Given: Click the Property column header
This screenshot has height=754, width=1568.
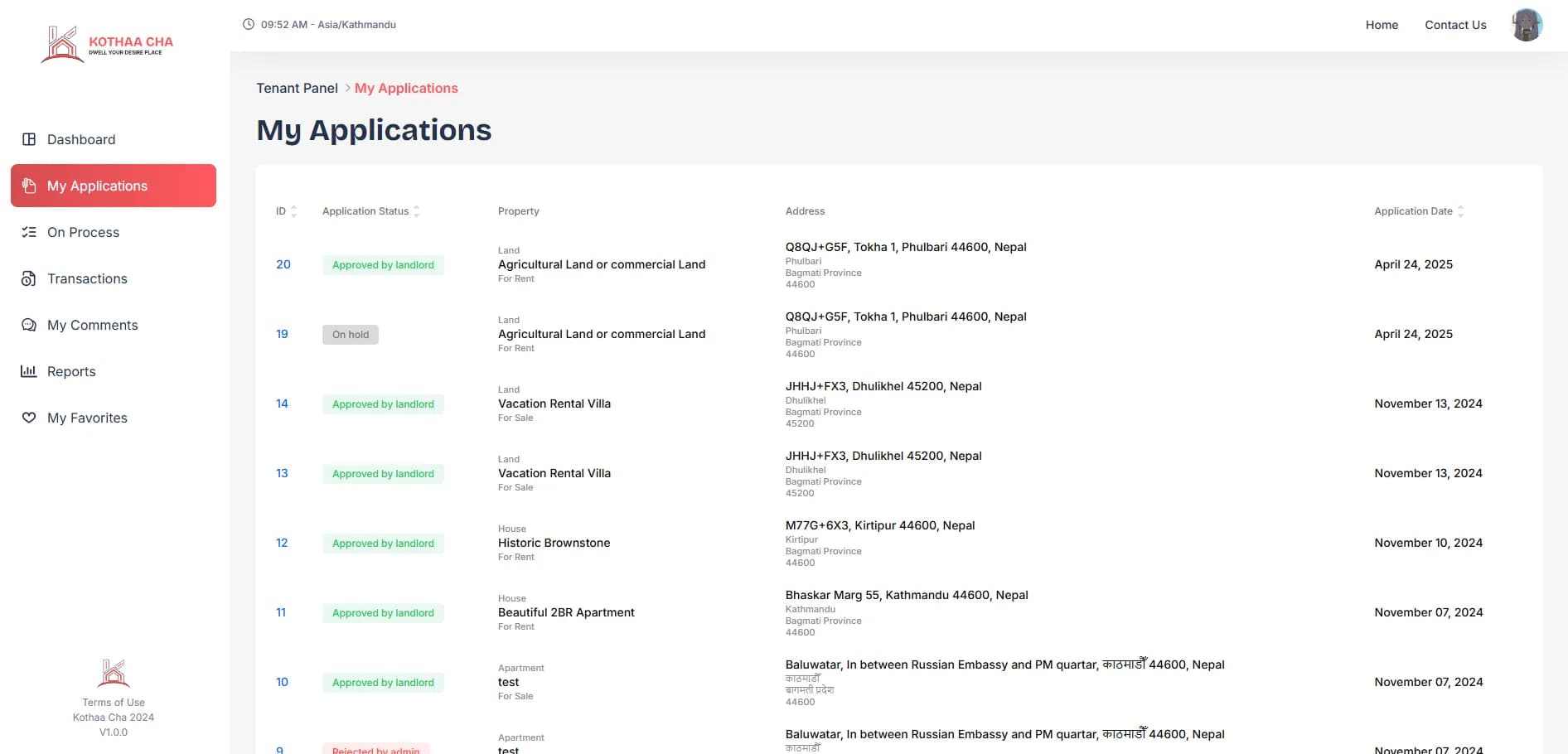Looking at the screenshot, I should point(518,211).
